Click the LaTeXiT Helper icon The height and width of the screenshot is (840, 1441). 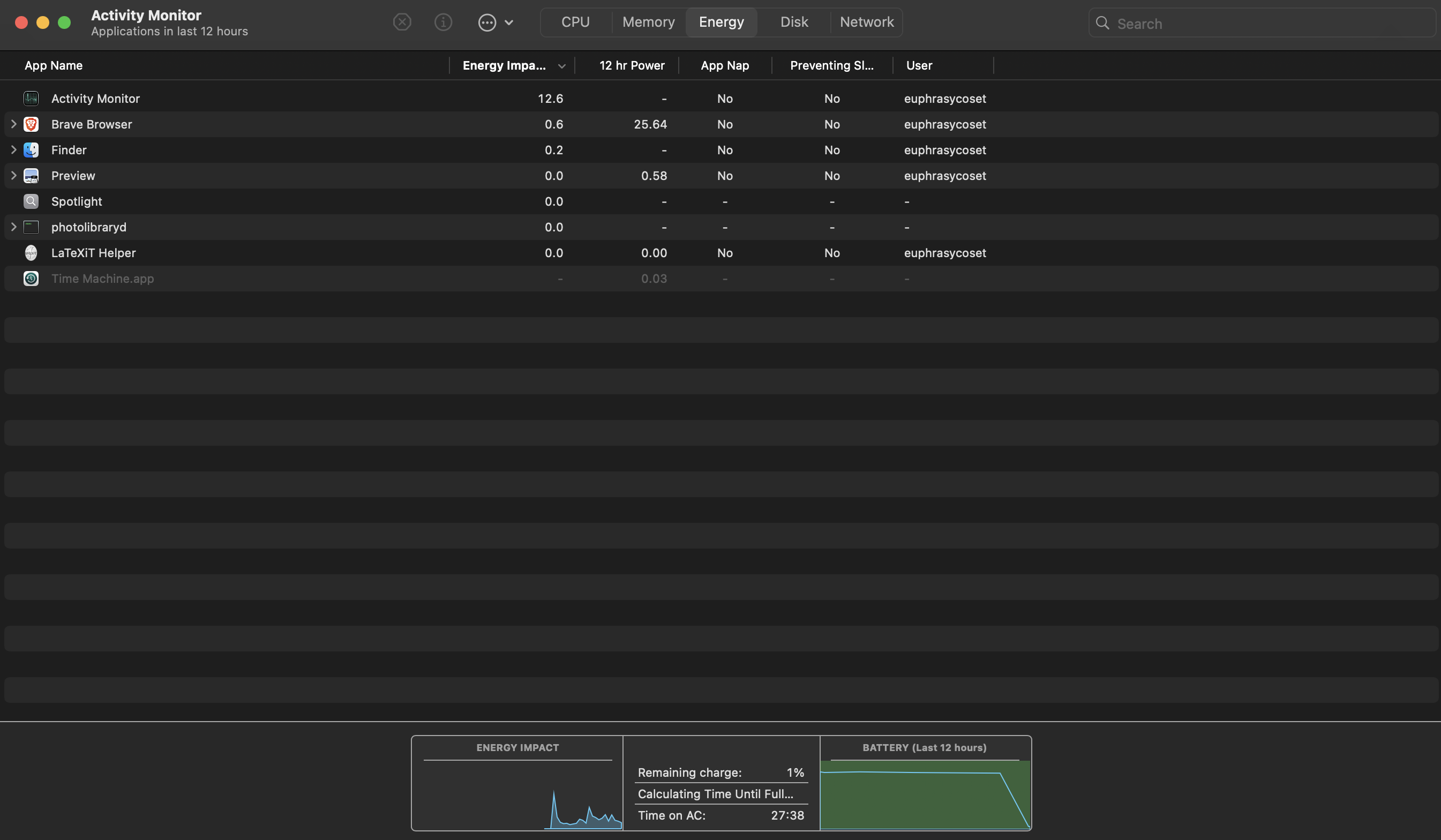click(31, 253)
